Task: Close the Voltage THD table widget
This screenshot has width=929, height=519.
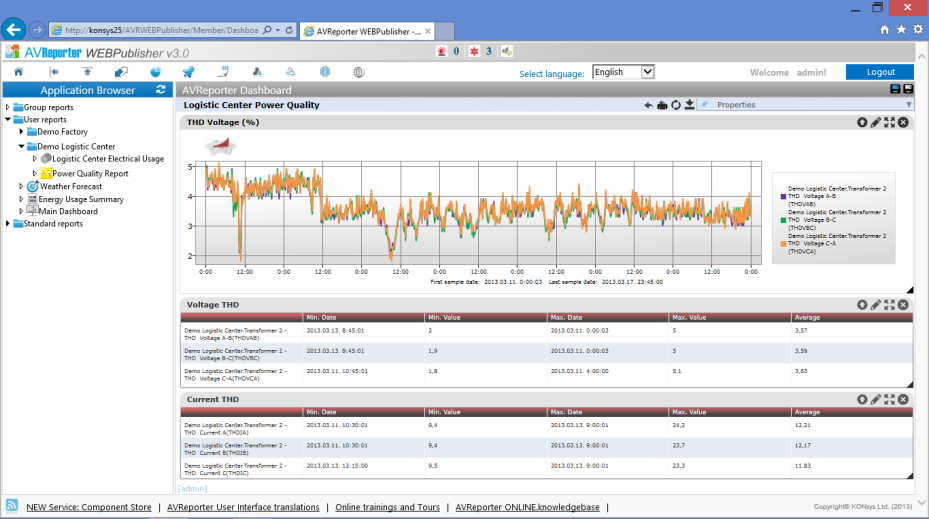Action: pyautogui.click(x=903, y=305)
